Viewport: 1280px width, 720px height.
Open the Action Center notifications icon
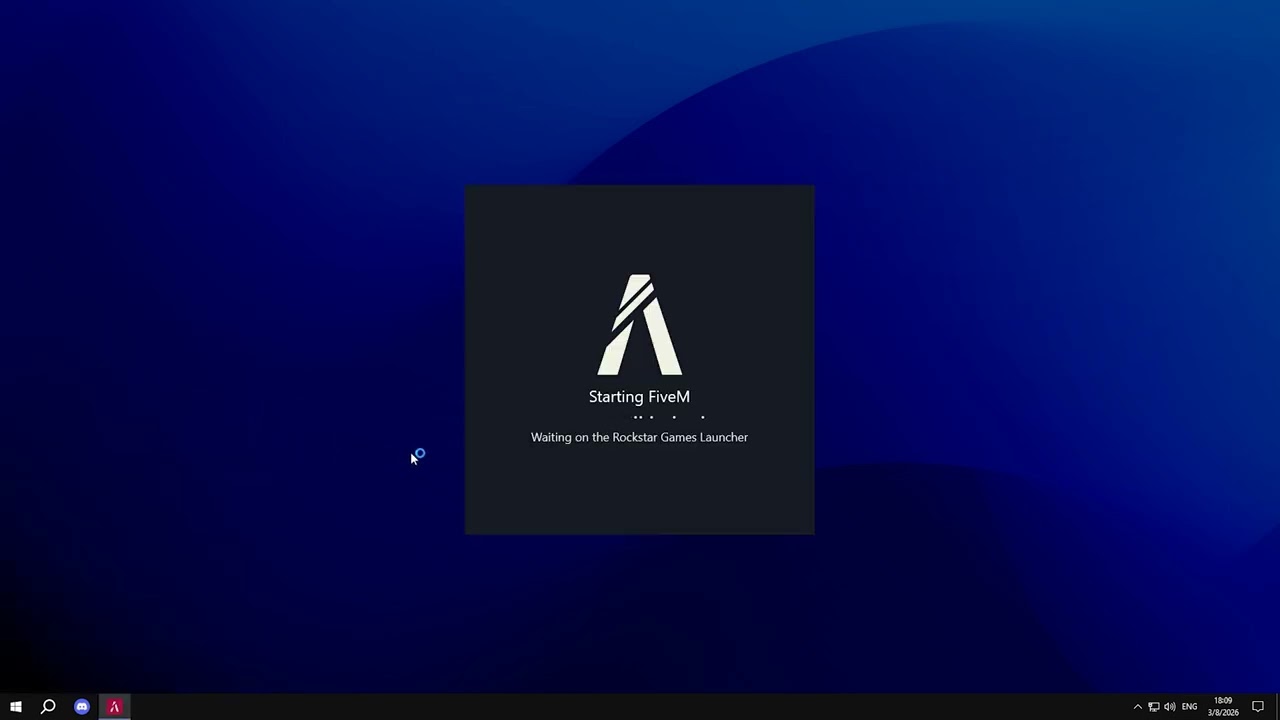[1258, 707]
